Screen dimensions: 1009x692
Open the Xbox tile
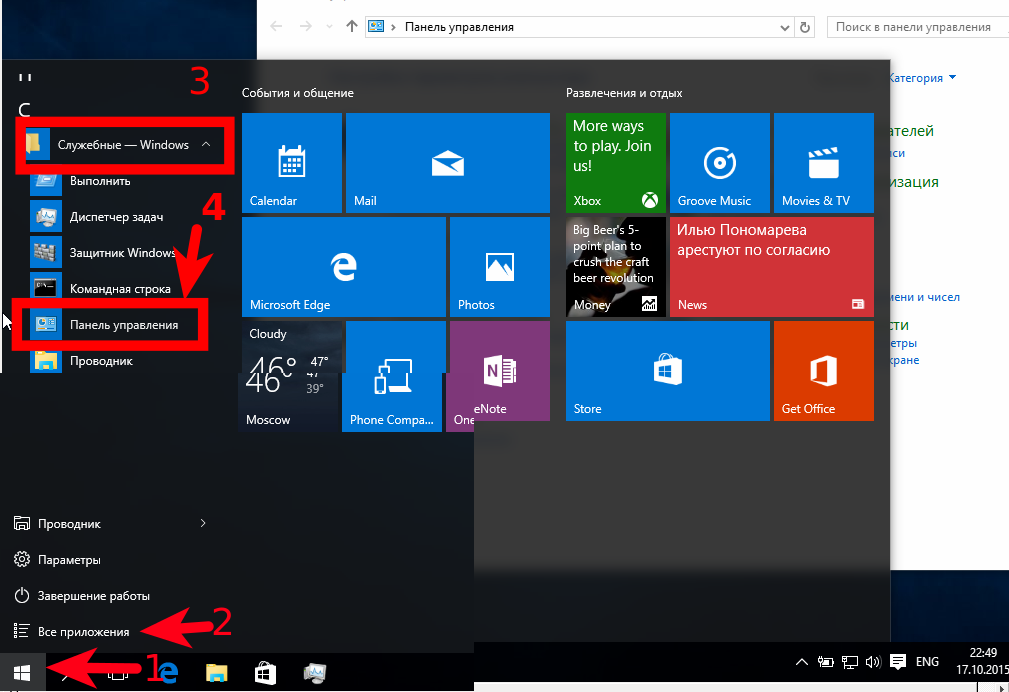click(616, 163)
